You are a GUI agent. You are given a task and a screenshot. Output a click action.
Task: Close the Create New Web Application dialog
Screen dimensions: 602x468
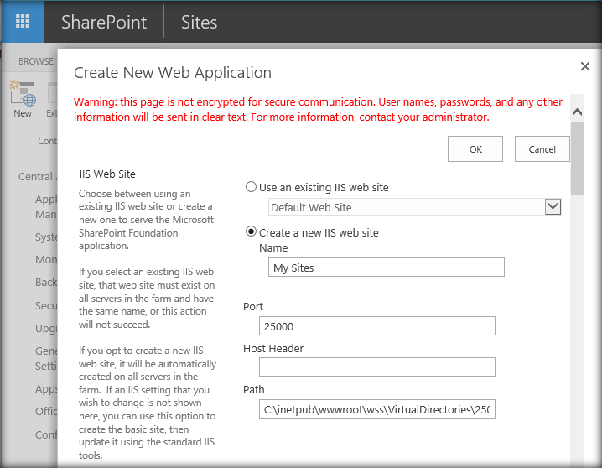point(584,66)
